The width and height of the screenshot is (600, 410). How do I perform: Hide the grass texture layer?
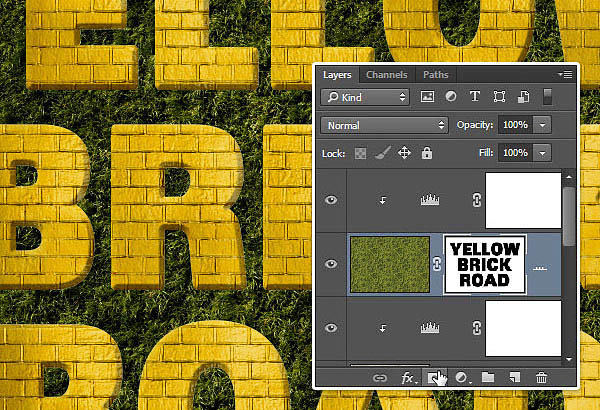(331, 264)
